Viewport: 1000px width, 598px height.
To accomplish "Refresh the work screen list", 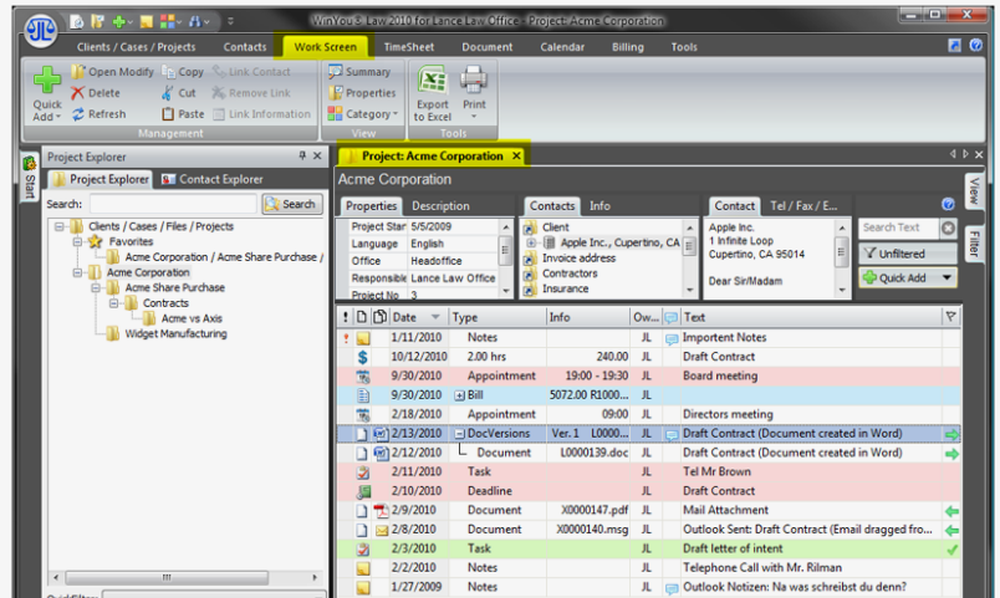I will (99, 114).
